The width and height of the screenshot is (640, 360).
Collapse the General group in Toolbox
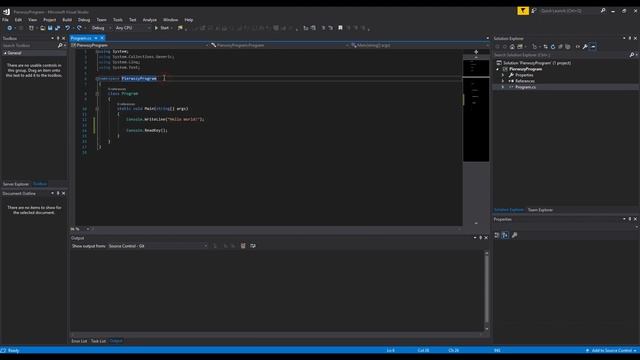pyautogui.click(x=5, y=53)
